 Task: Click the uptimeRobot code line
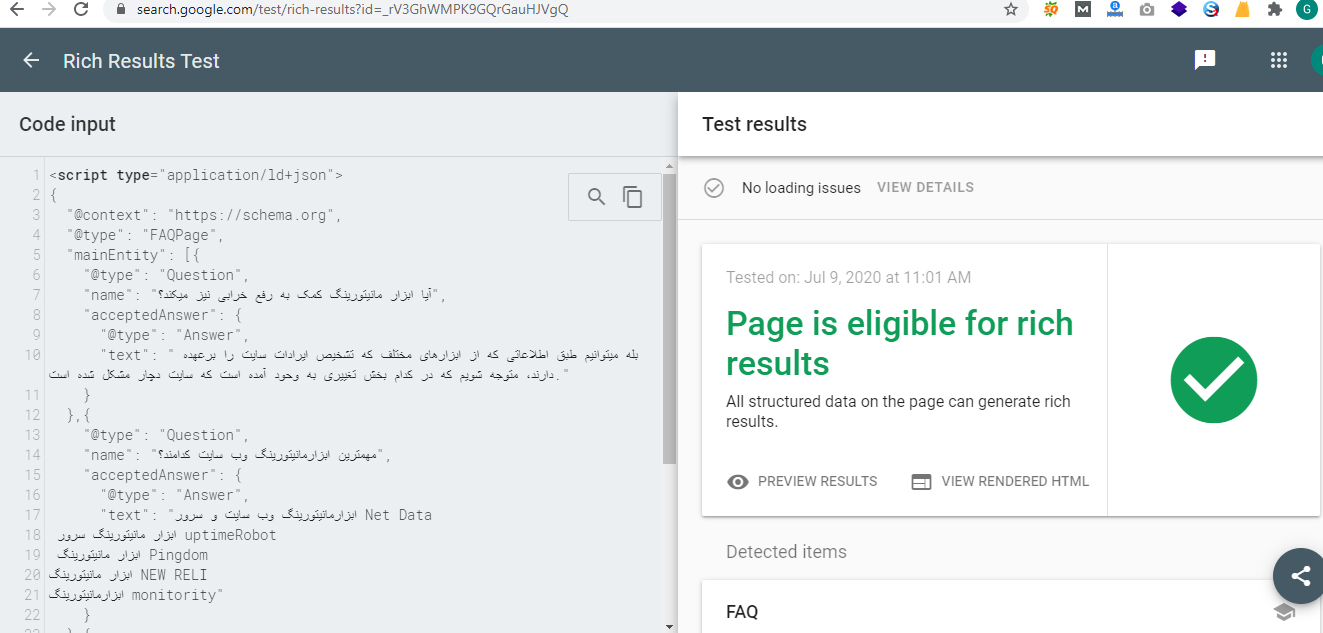pyautogui.click(x=165, y=535)
